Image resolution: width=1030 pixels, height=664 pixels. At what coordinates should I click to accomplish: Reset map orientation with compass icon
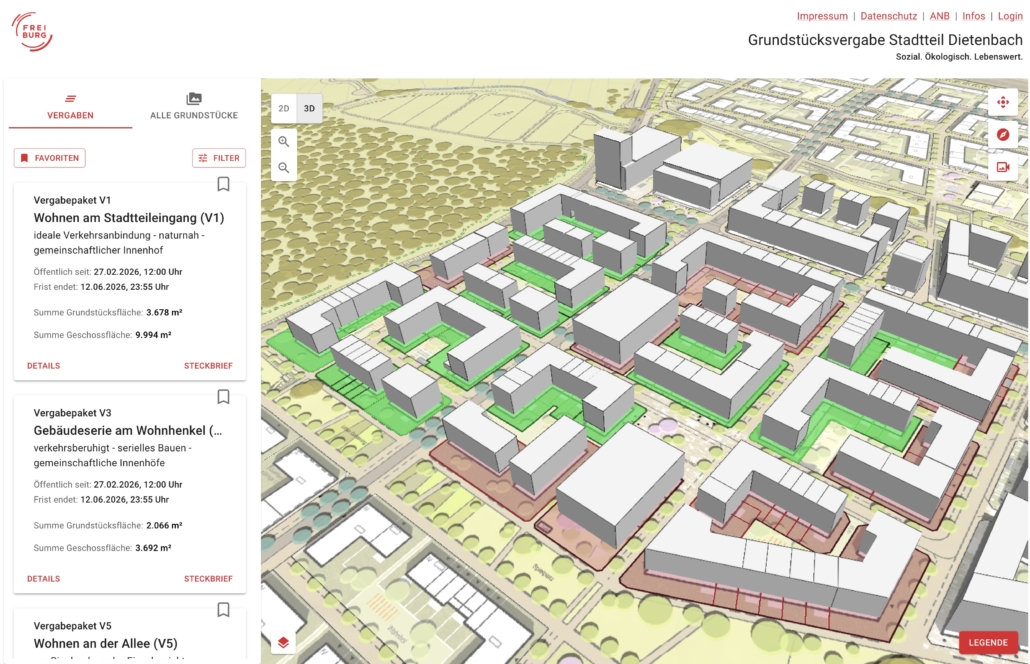1003,135
